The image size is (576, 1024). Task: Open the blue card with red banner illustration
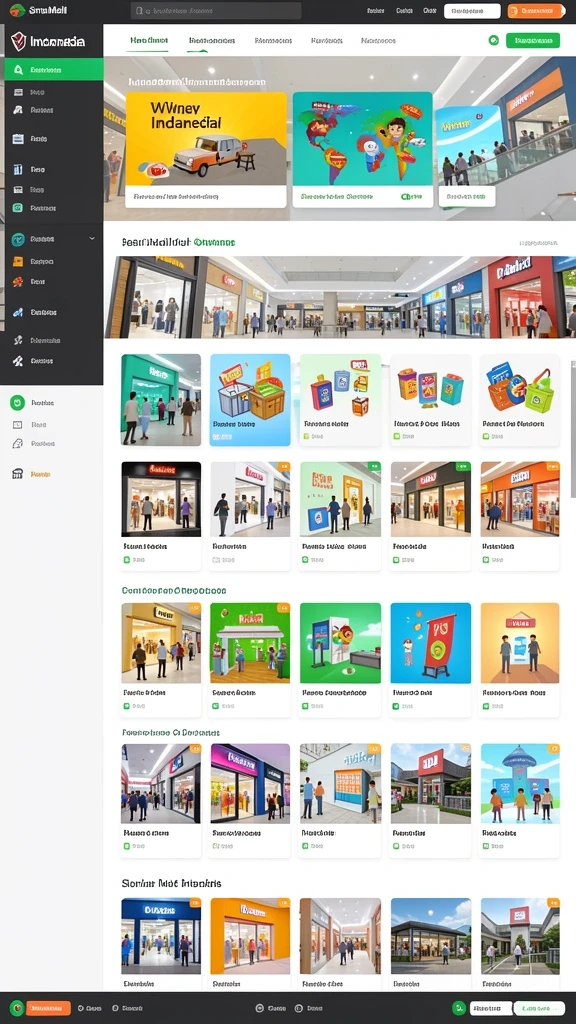430,660
